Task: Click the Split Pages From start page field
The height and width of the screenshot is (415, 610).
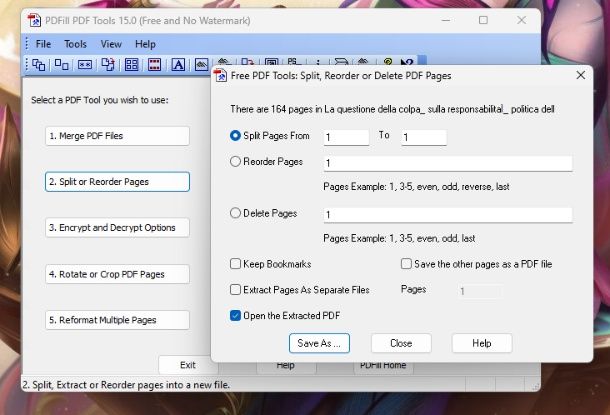Action: (x=346, y=137)
